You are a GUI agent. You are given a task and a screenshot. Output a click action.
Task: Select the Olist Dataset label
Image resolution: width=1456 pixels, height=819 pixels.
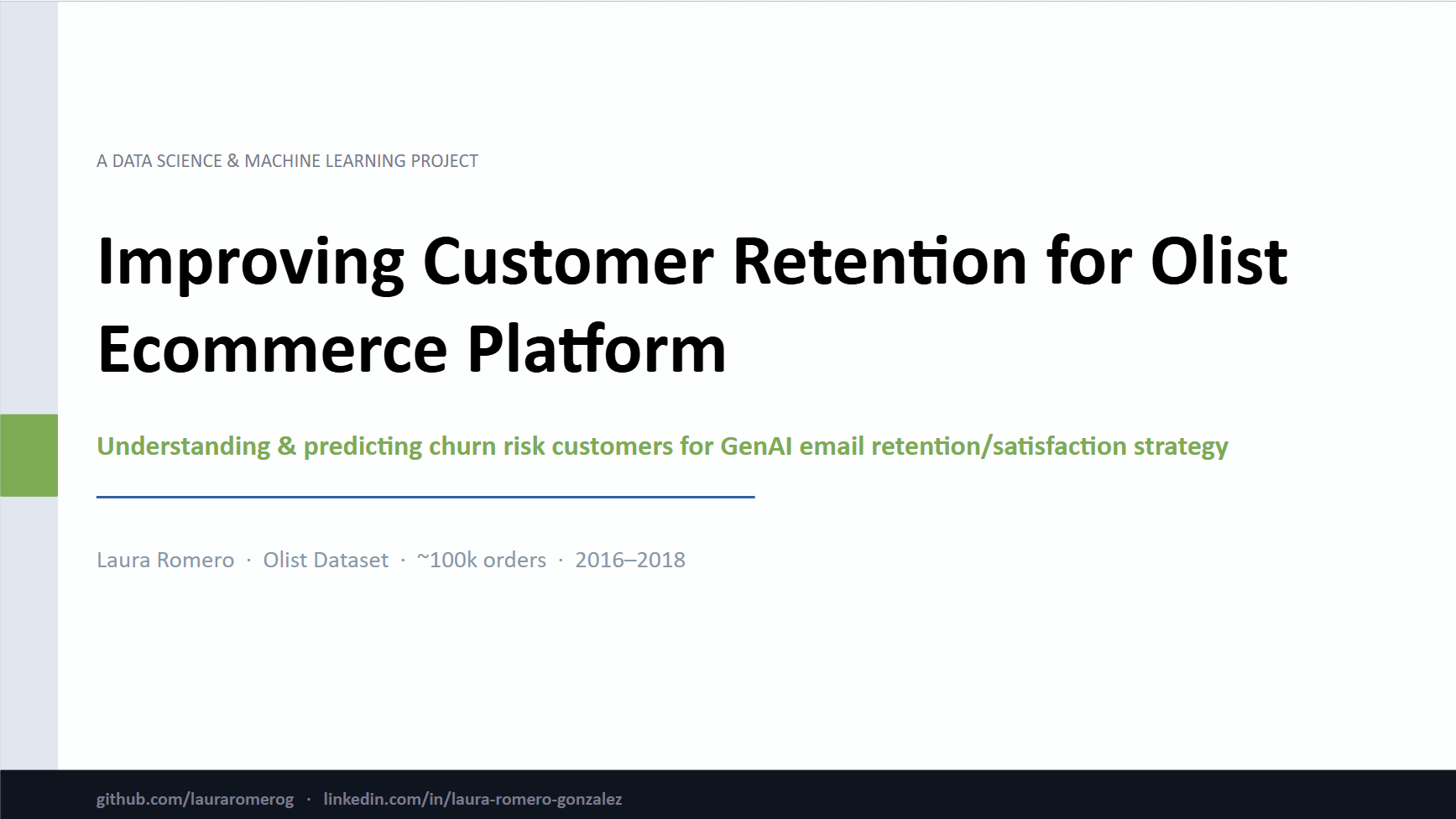(326, 560)
